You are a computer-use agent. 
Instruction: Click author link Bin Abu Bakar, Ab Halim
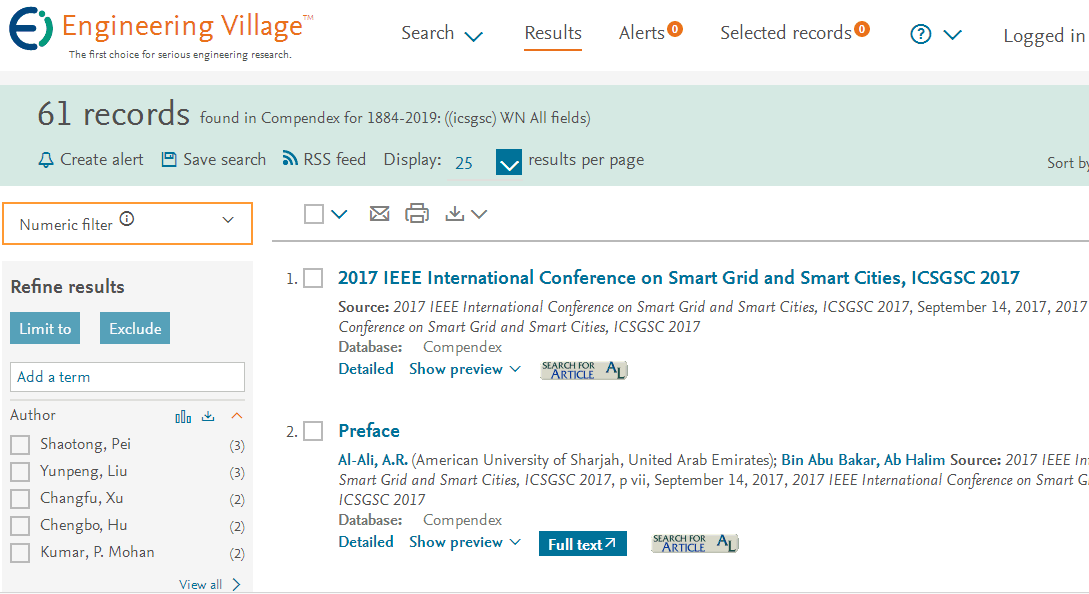tap(863, 460)
